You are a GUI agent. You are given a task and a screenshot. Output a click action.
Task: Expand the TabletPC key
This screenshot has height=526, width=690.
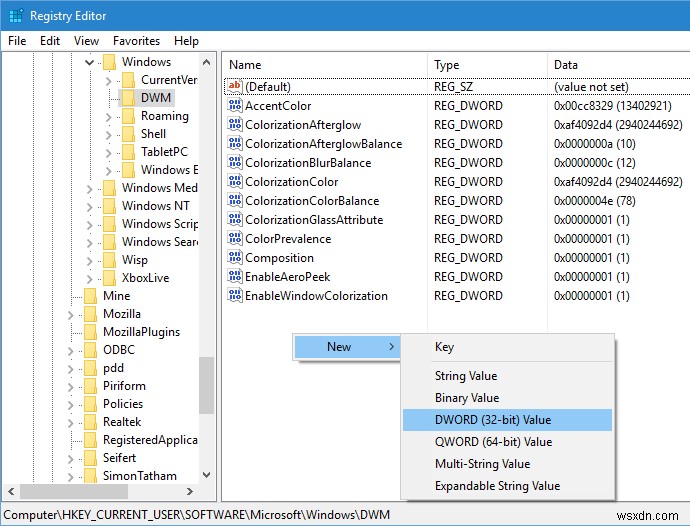tap(109, 153)
